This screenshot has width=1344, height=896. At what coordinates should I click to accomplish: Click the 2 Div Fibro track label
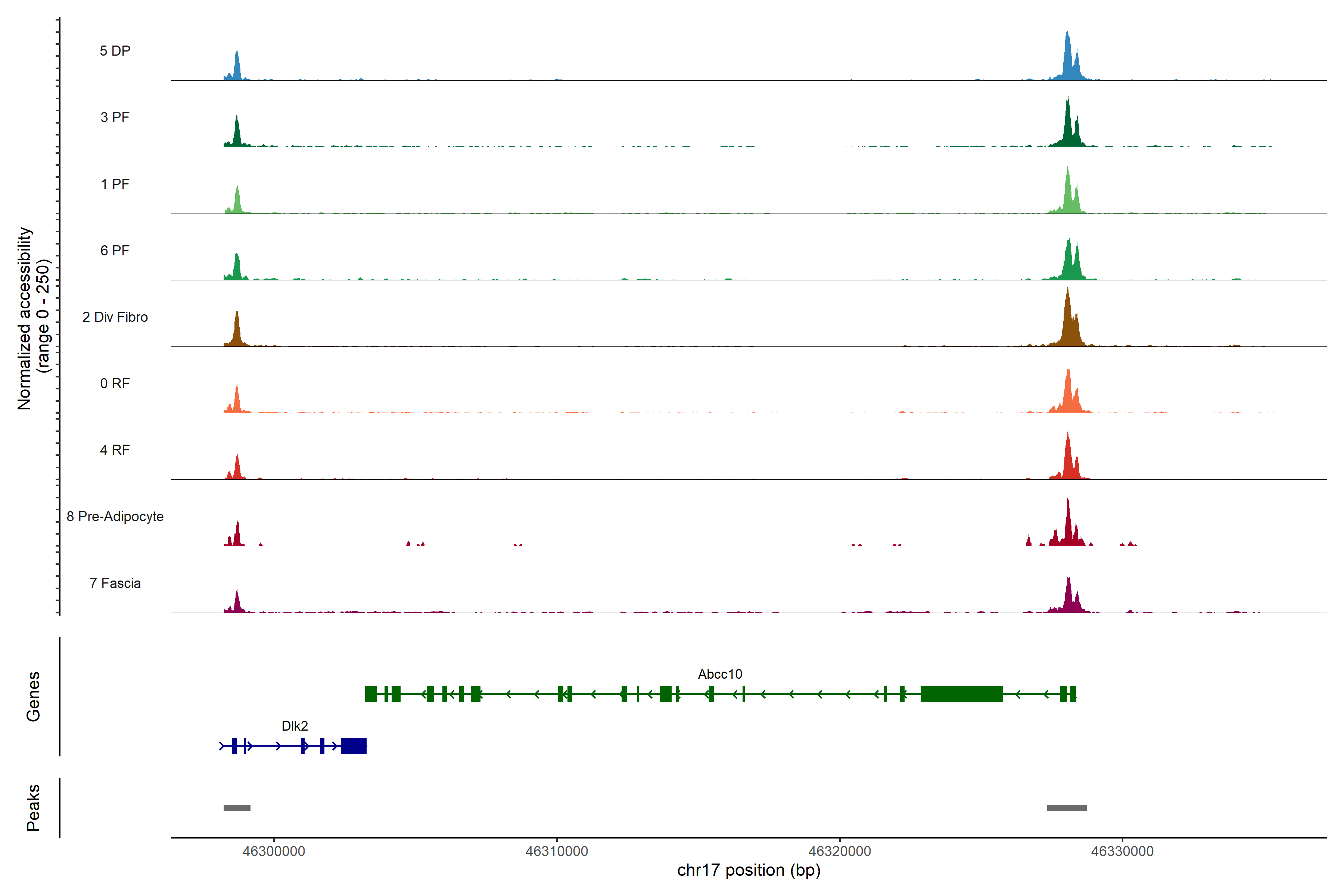coord(115,317)
